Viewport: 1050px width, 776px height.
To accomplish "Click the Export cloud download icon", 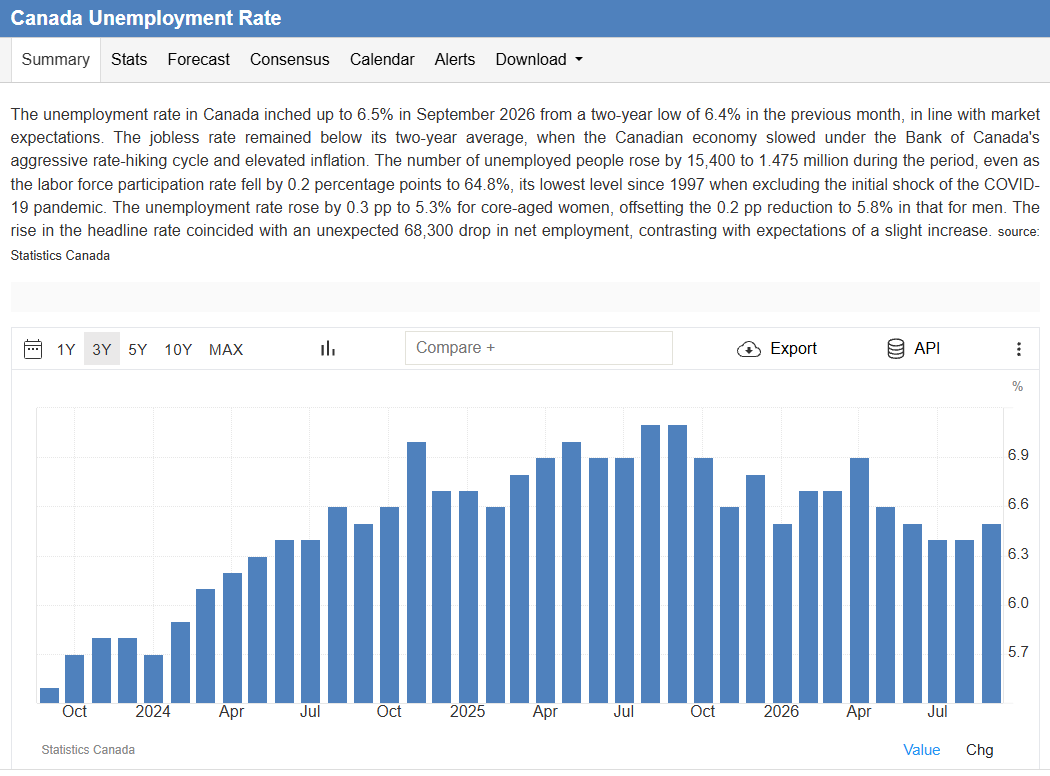I will coord(749,349).
